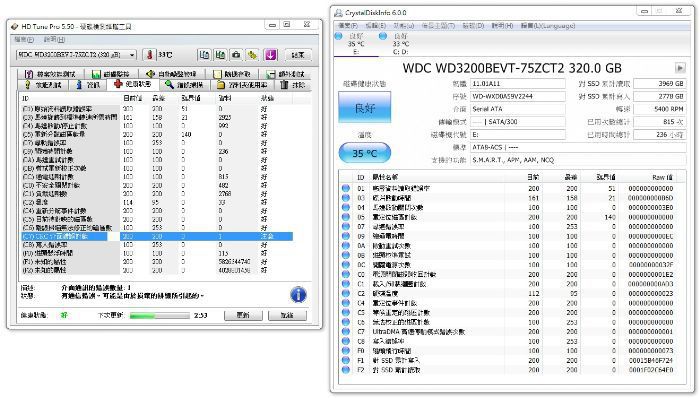Open the Health tab with red cross icon

[x=133, y=84]
